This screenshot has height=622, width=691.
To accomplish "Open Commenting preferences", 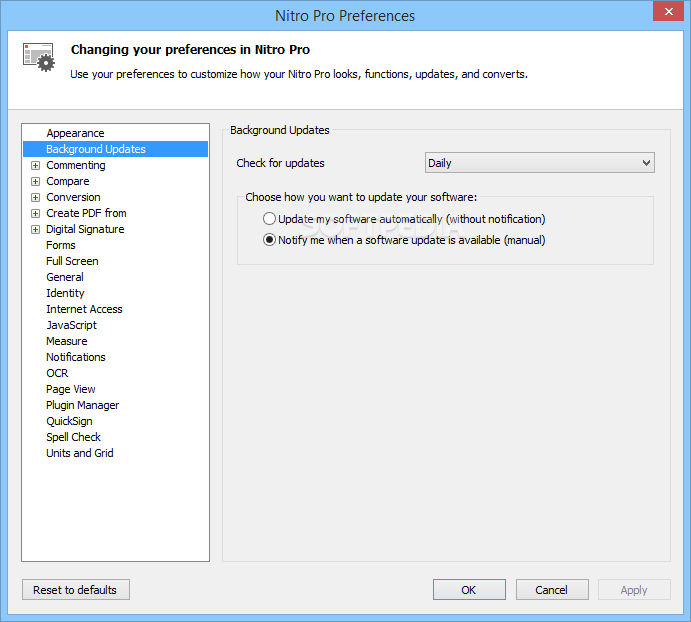I will click(x=76, y=165).
